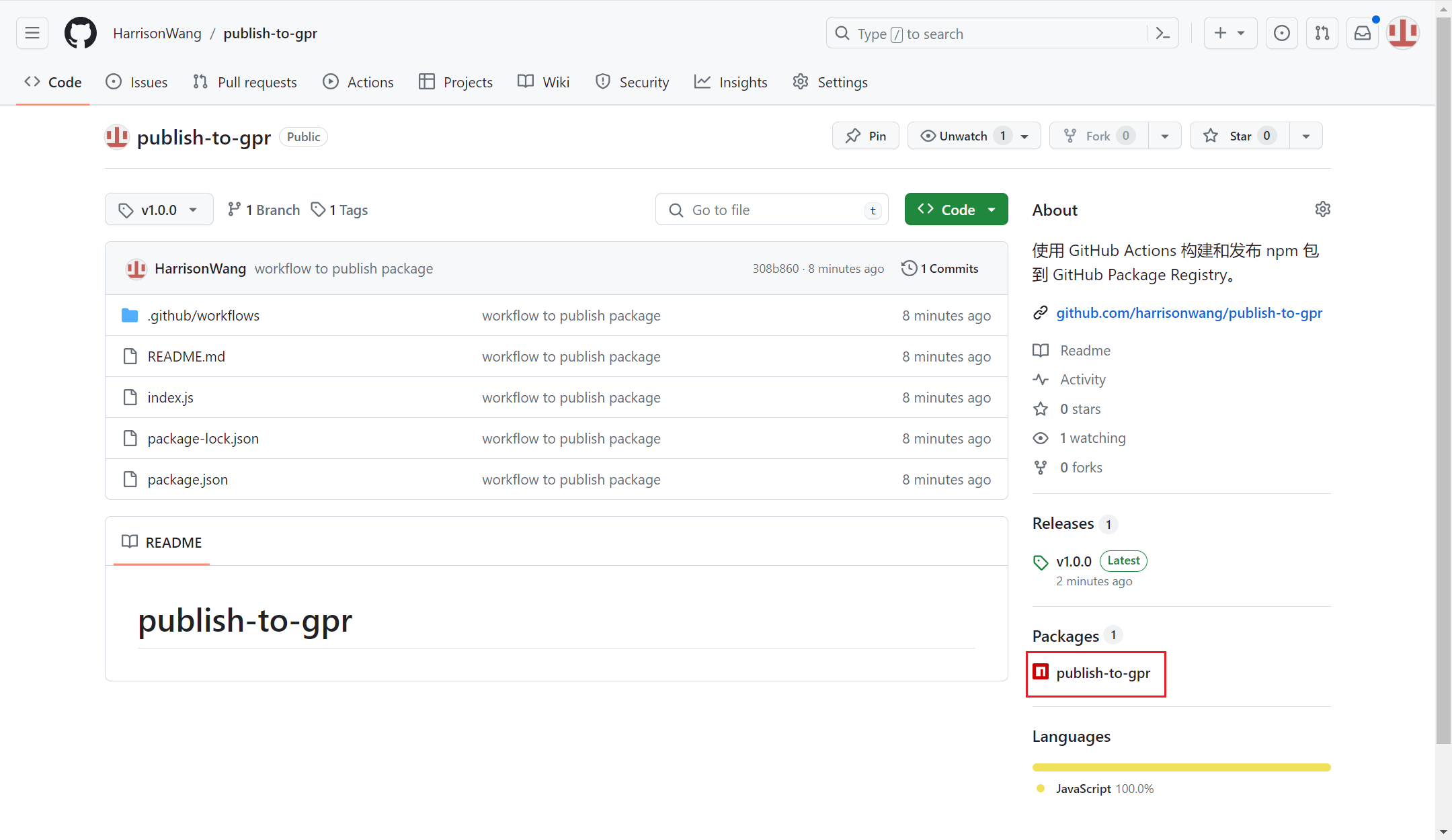Click the yellow JavaScript language bar
Screen dimensions: 1452x840
1181,767
